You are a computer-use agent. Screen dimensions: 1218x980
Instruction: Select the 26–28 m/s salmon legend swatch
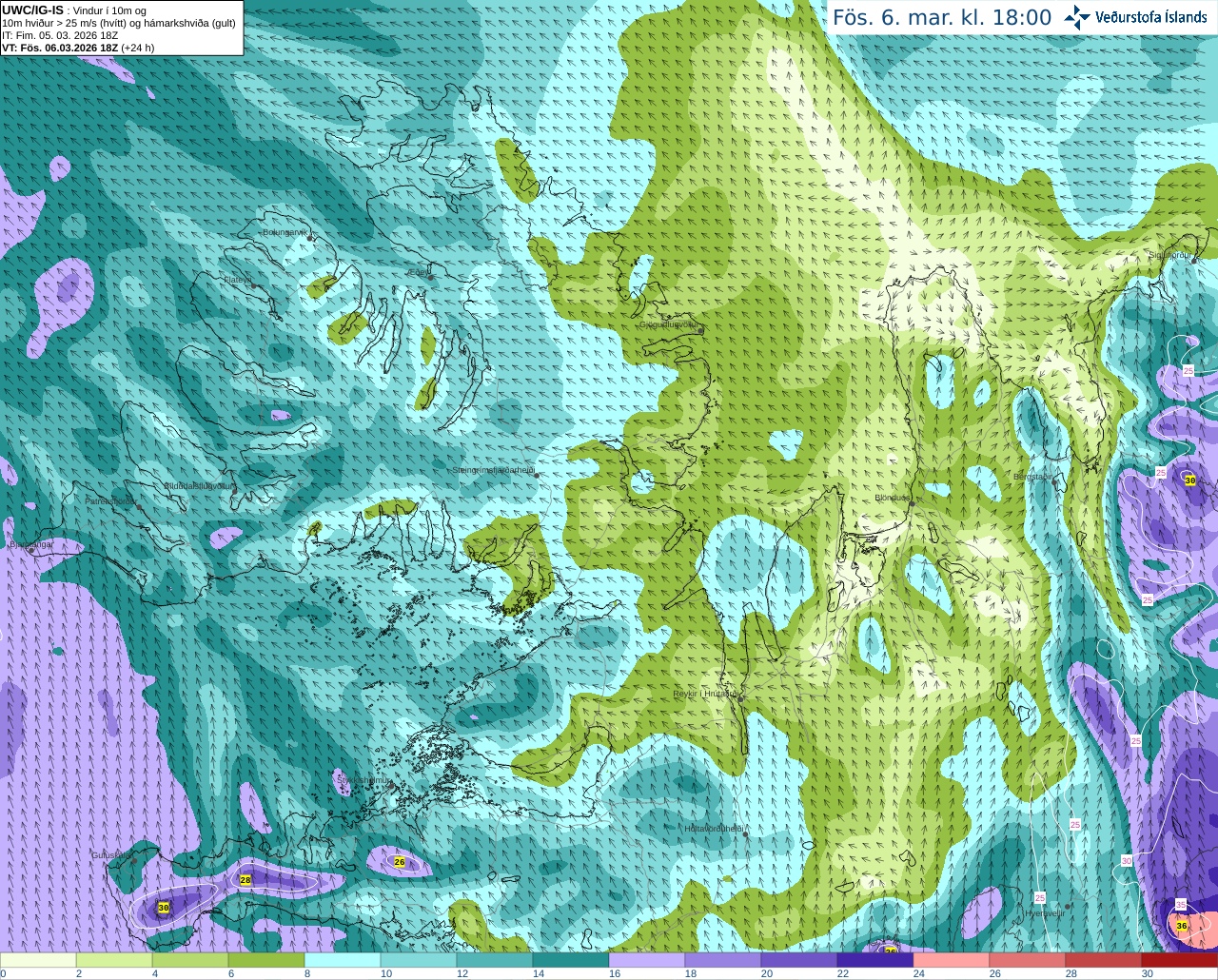point(1028,960)
